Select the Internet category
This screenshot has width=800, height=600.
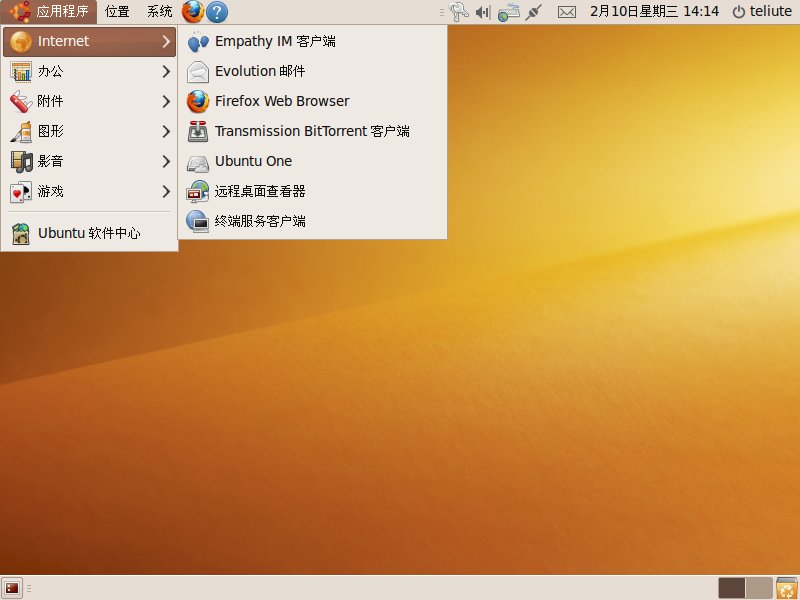coord(89,41)
